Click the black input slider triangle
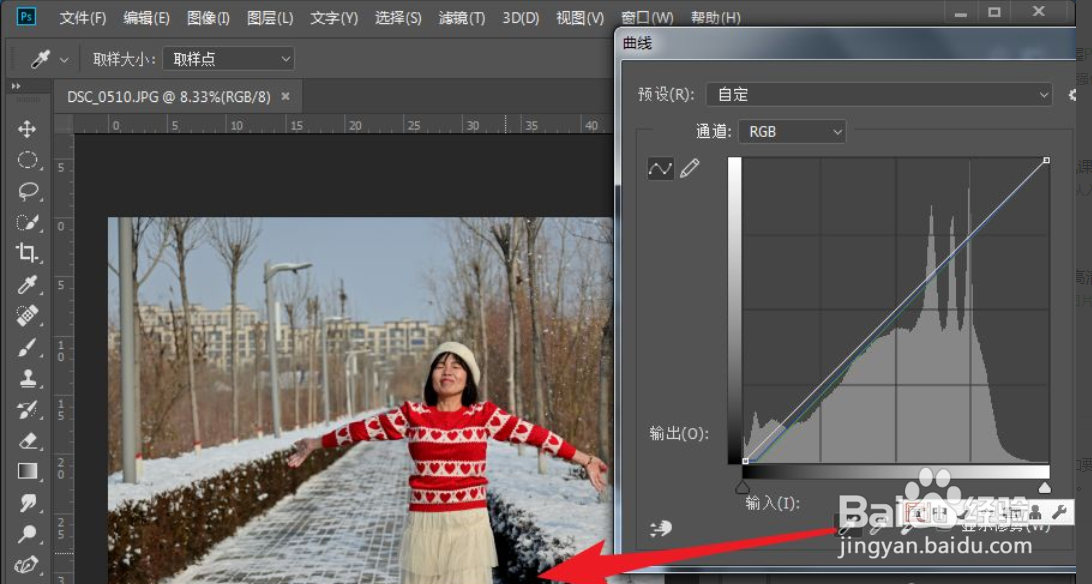The height and width of the screenshot is (584, 1092). [x=743, y=487]
